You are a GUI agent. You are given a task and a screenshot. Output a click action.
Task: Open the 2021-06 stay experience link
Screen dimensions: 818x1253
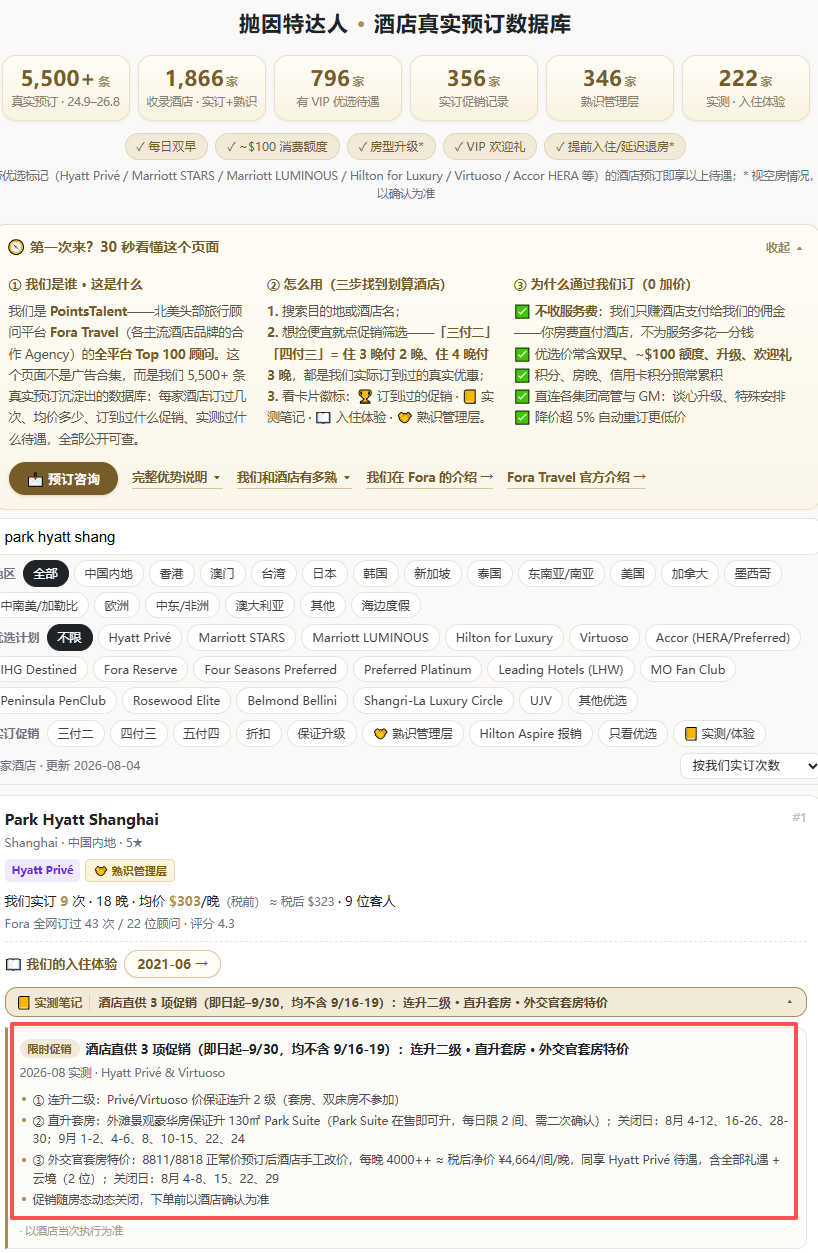pos(172,964)
